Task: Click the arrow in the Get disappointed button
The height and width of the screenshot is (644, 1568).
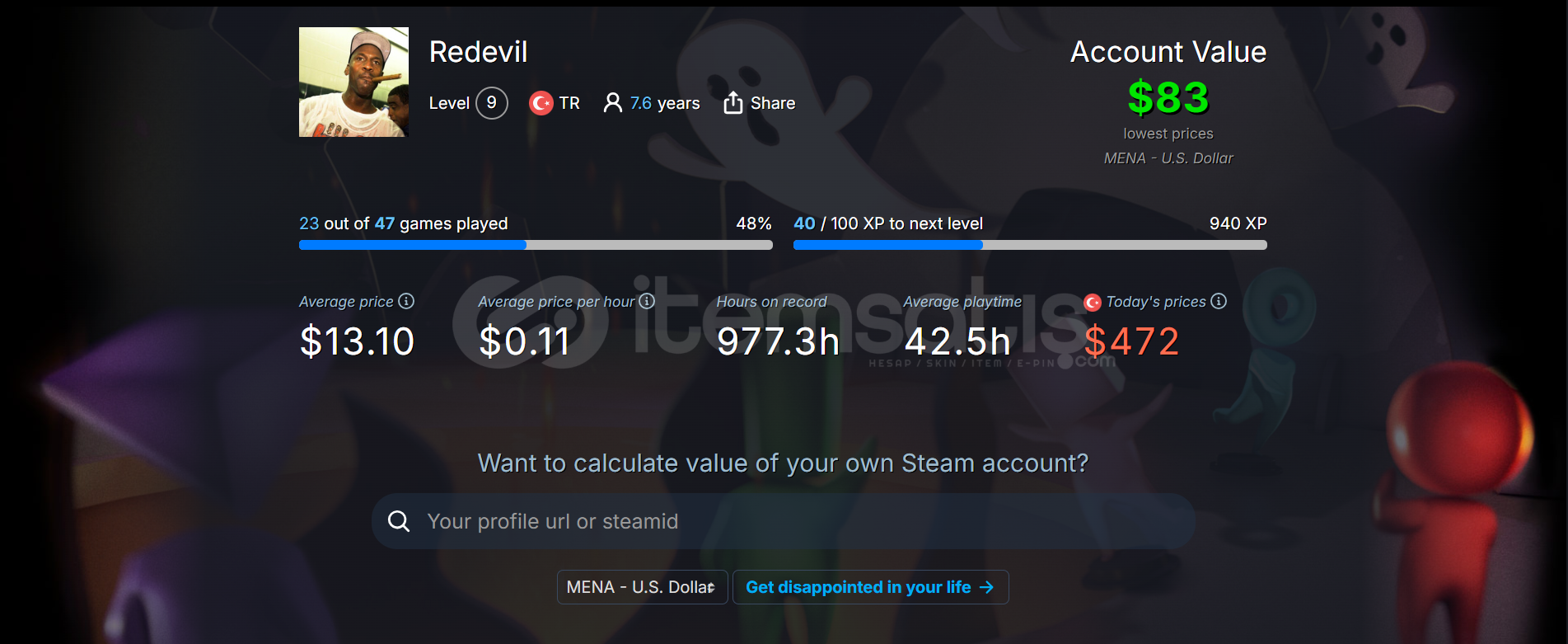Action: (x=986, y=587)
